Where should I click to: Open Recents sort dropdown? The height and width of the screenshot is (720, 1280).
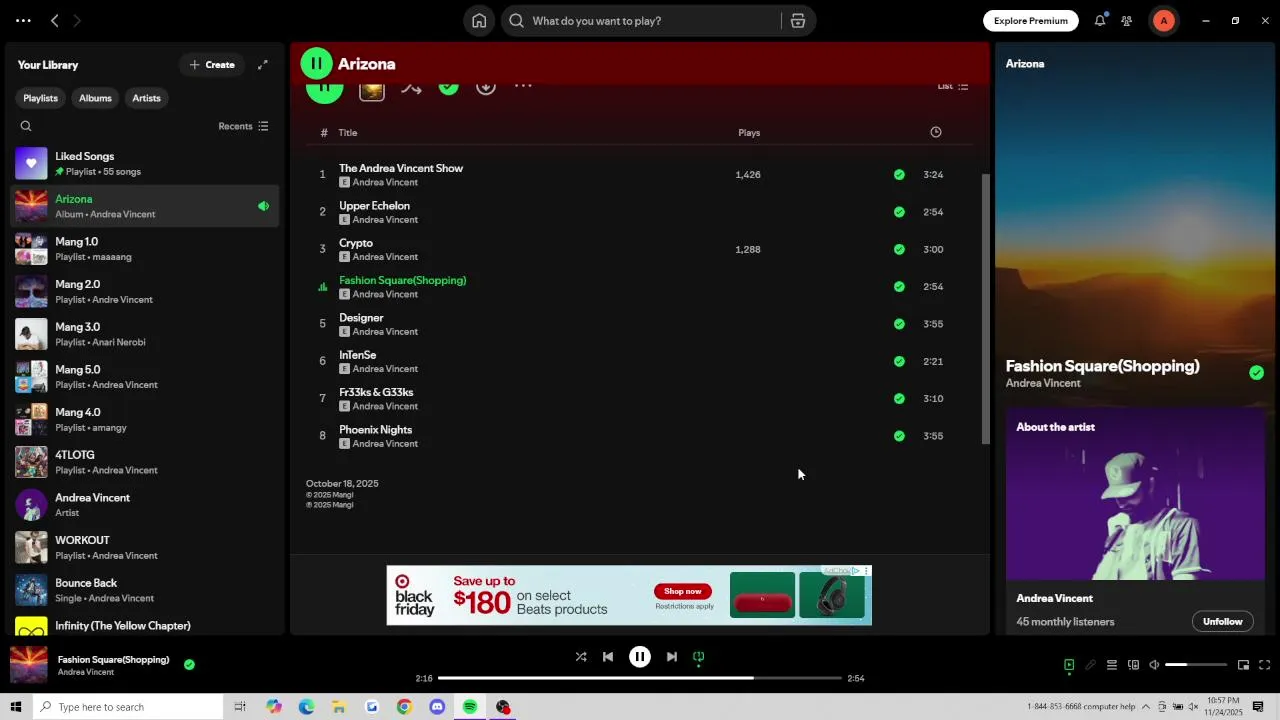243,126
